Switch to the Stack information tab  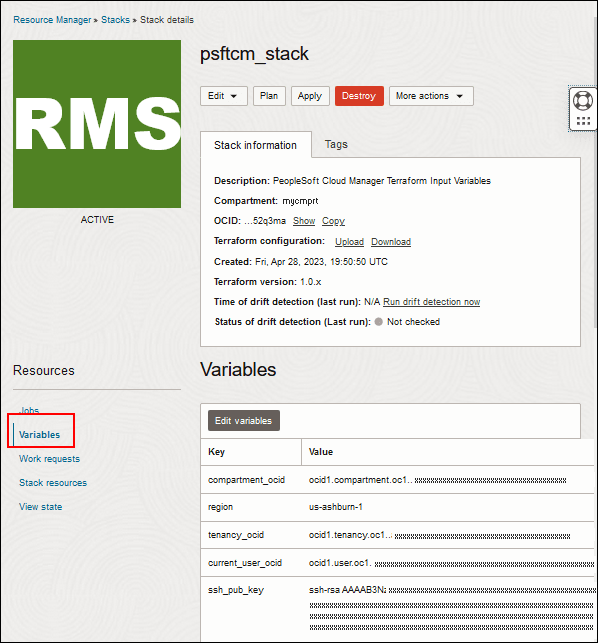pyautogui.click(x=256, y=145)
